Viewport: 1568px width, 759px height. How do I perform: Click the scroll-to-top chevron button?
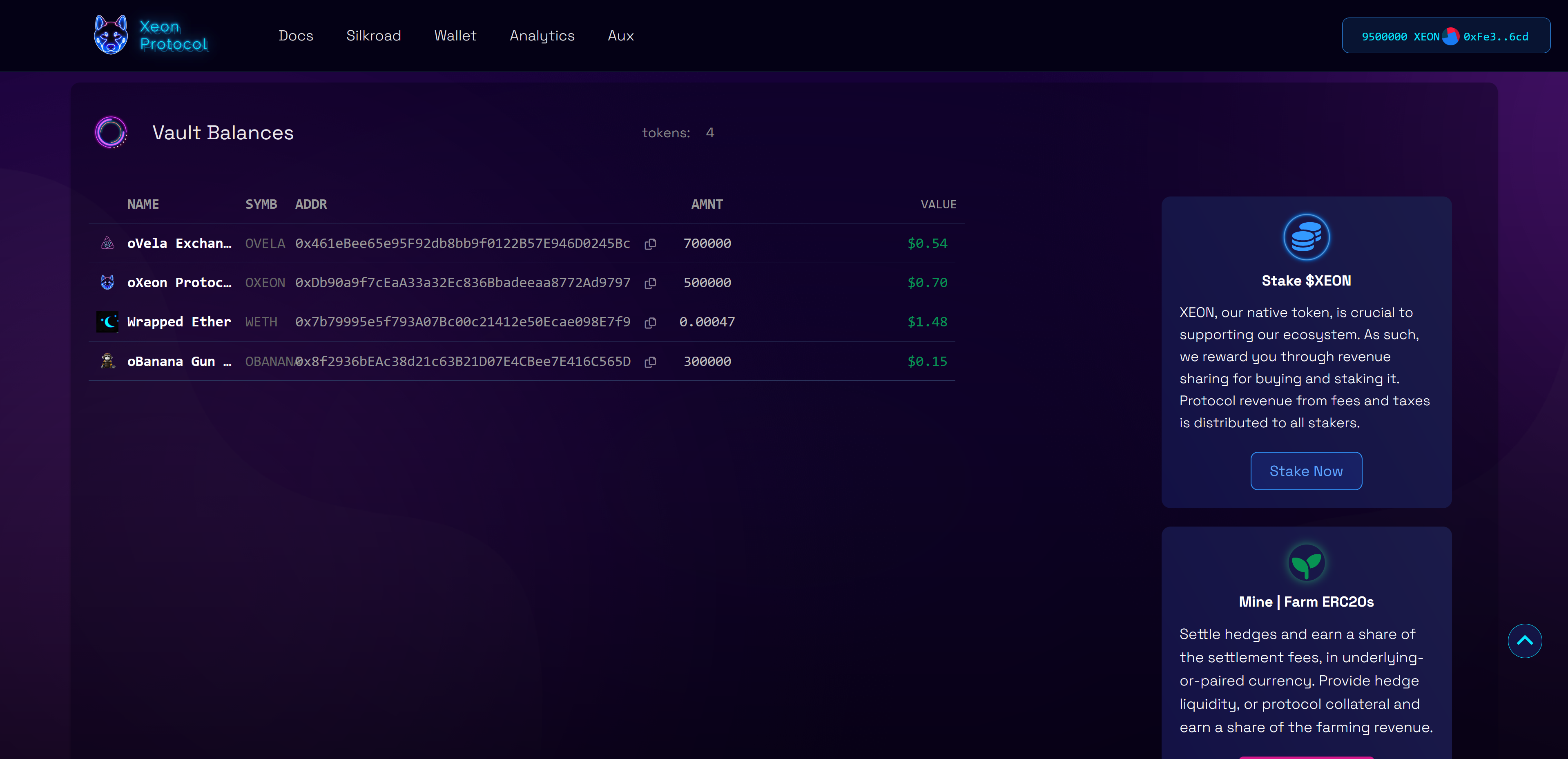point(1524,640)
